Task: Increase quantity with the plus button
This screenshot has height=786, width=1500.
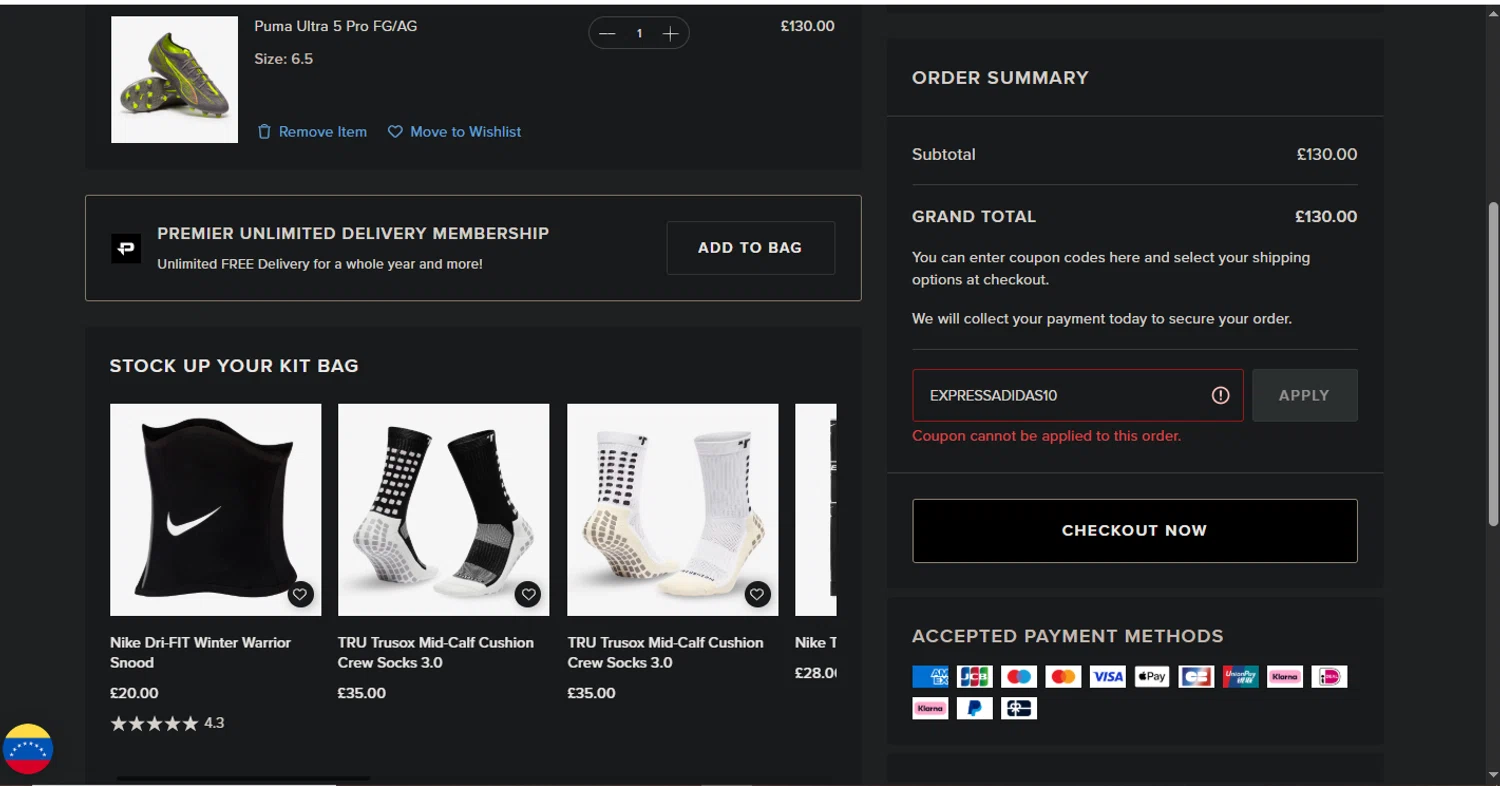Action: coord(670,34)
